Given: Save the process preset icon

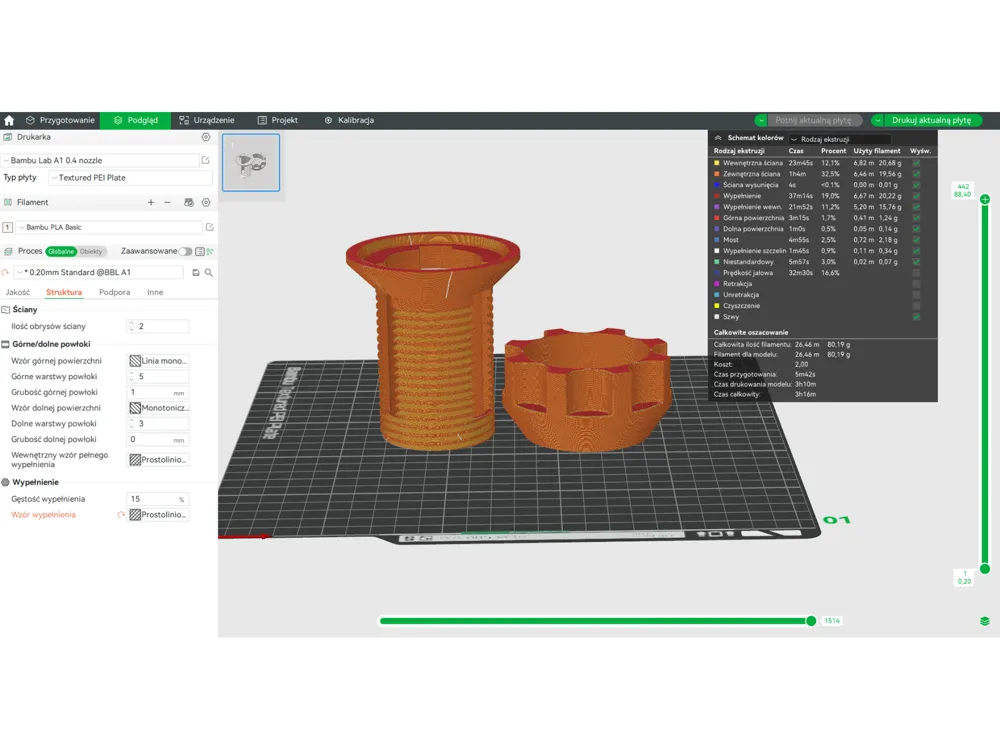Looking at the screenshot, I should point(196,272).
